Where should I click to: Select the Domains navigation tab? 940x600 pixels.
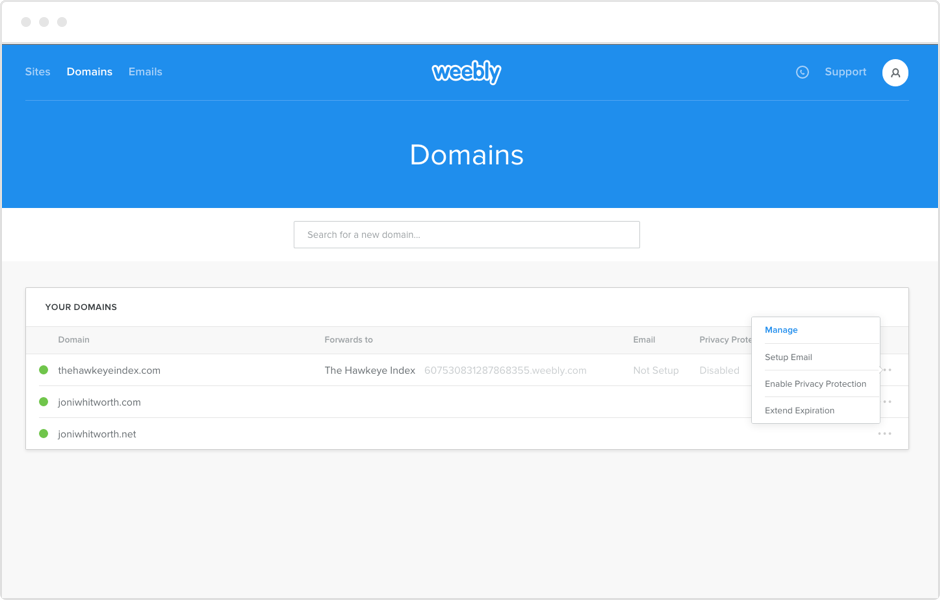[89, 72]
